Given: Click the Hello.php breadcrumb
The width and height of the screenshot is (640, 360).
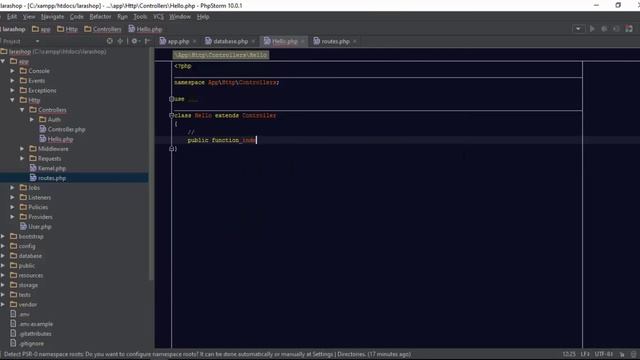Looking at the screenshot, I should click(x=145, y=29).
